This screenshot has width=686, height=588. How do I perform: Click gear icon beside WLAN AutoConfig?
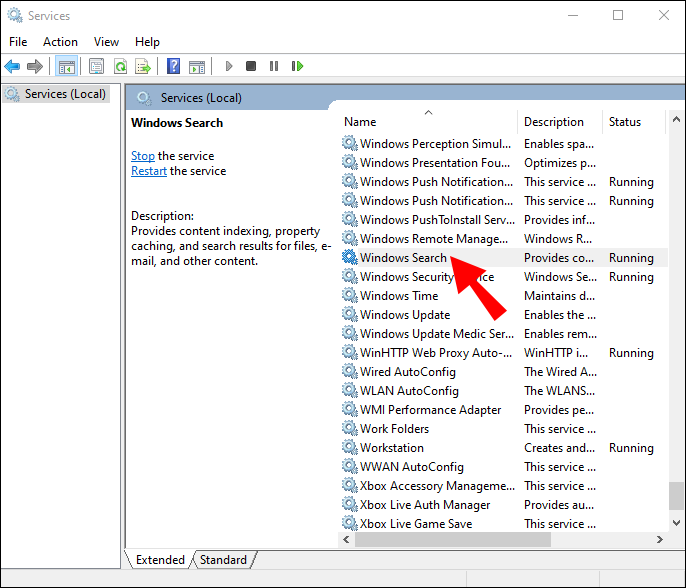pyautogui.click(x=350, y=390)
